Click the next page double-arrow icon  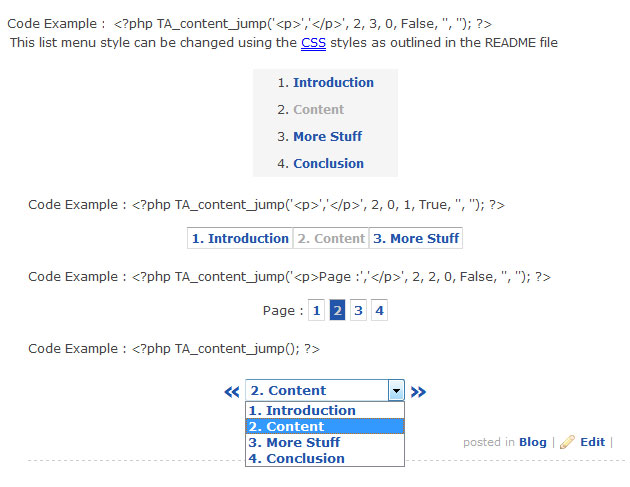click(418, 392)
